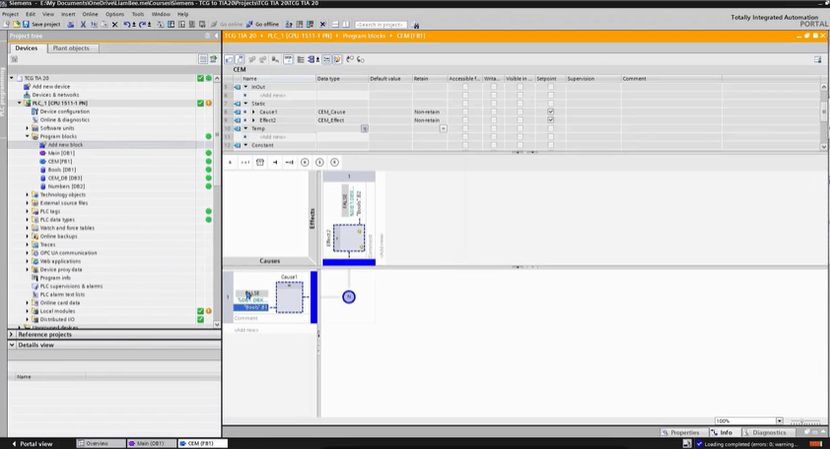Expand the PLC tags folder

pyautogui.click(x=27, y=211)
